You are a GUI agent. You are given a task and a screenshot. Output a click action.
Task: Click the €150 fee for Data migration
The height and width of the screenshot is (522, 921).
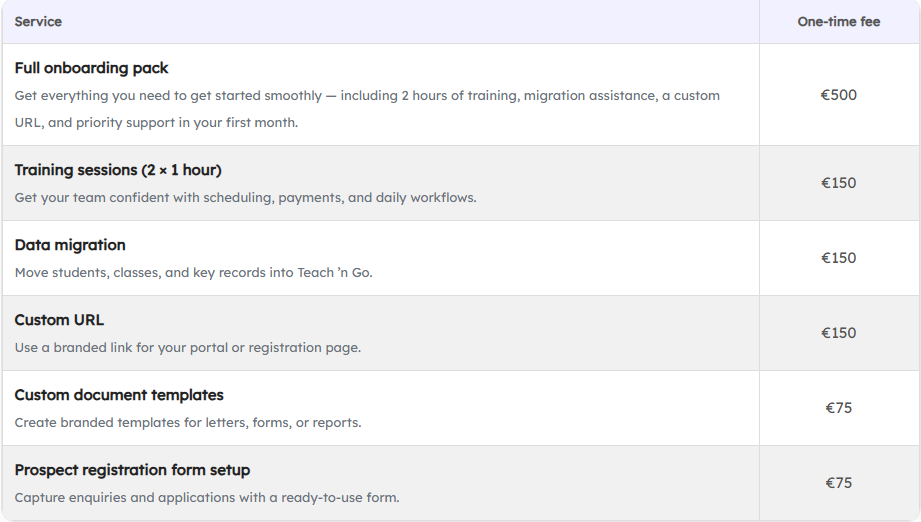[x=838, y=258]
